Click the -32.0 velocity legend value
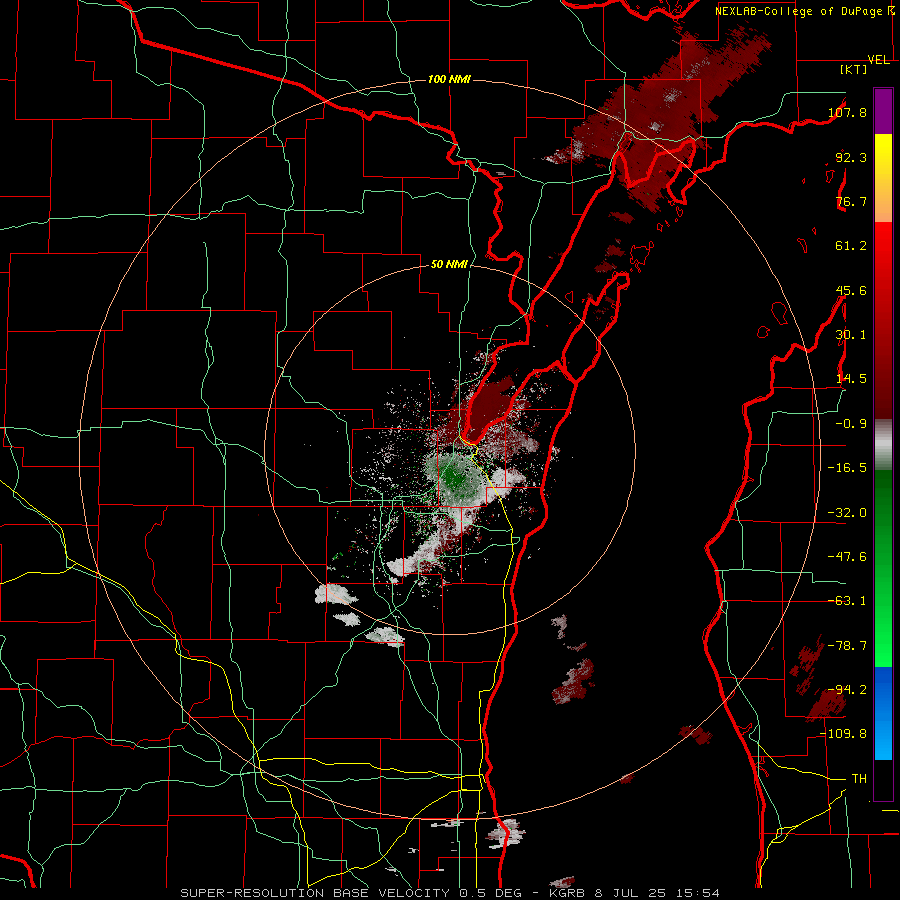 click(x=847, y=513)
